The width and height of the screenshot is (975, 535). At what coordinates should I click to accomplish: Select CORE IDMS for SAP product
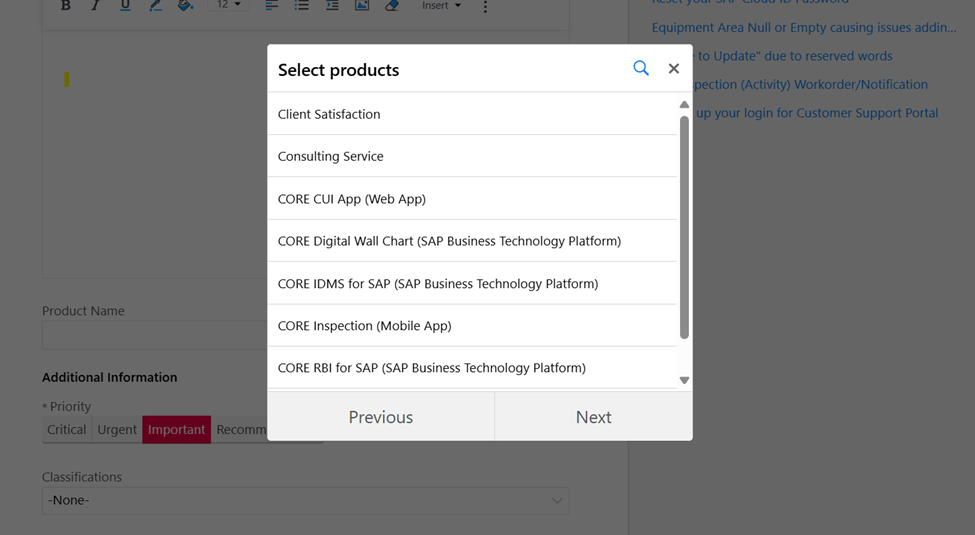472,283
